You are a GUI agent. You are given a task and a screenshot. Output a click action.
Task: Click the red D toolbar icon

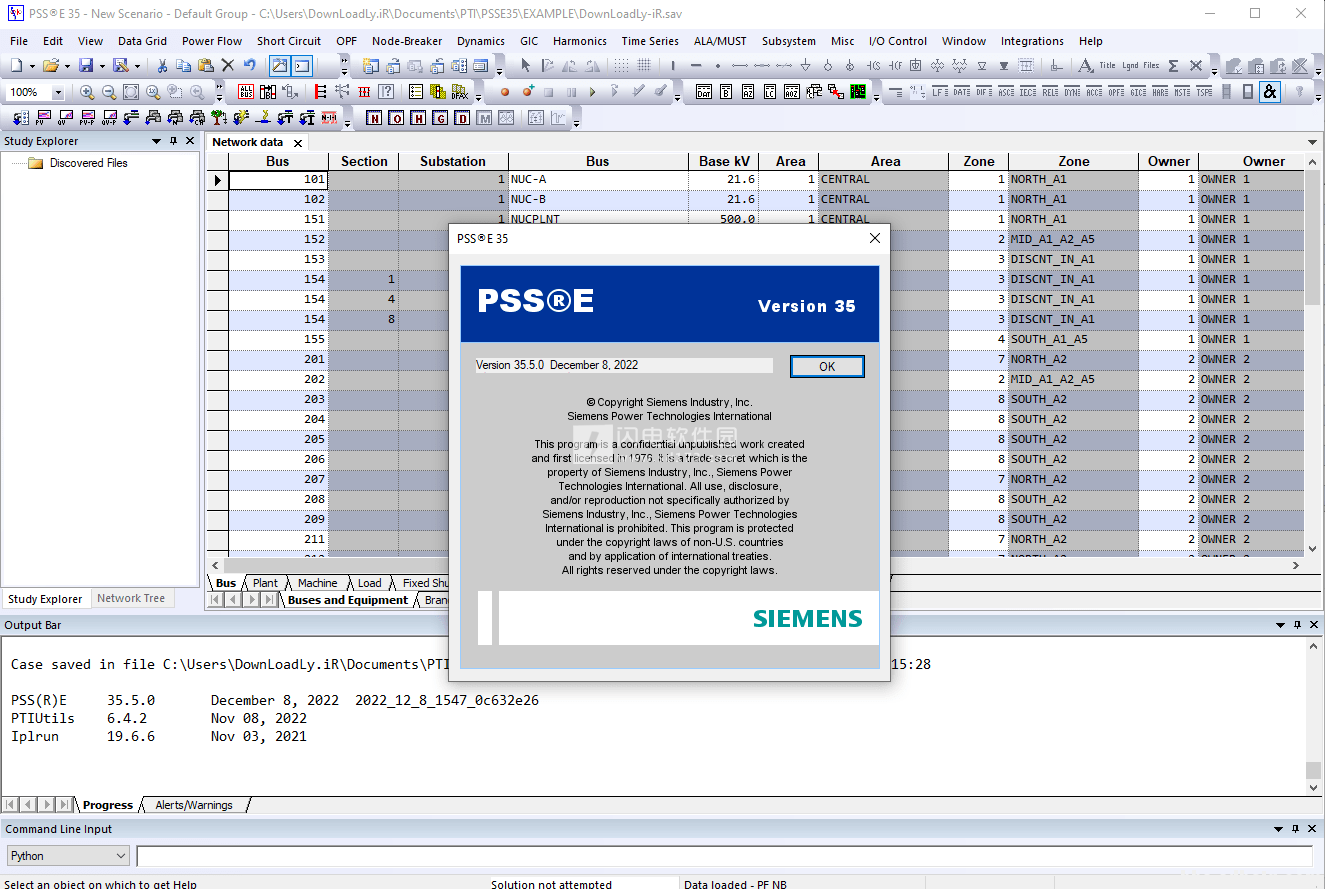point(462,118)
